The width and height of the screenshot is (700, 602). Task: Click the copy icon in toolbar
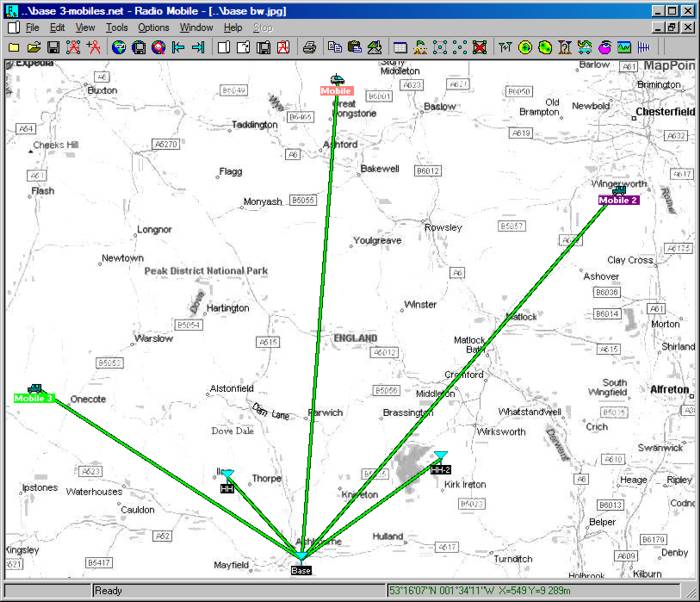pyautogui.click(x=335, y=47)
